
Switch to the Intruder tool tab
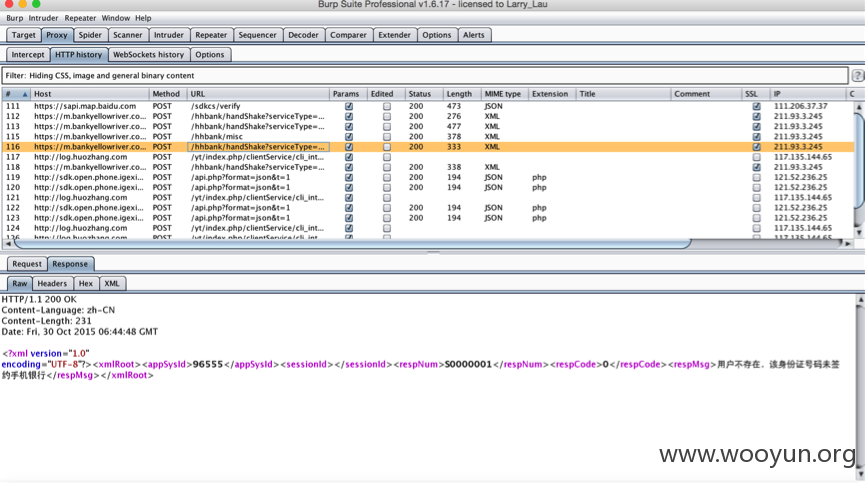pyautogui.click(x=168, y=35)
